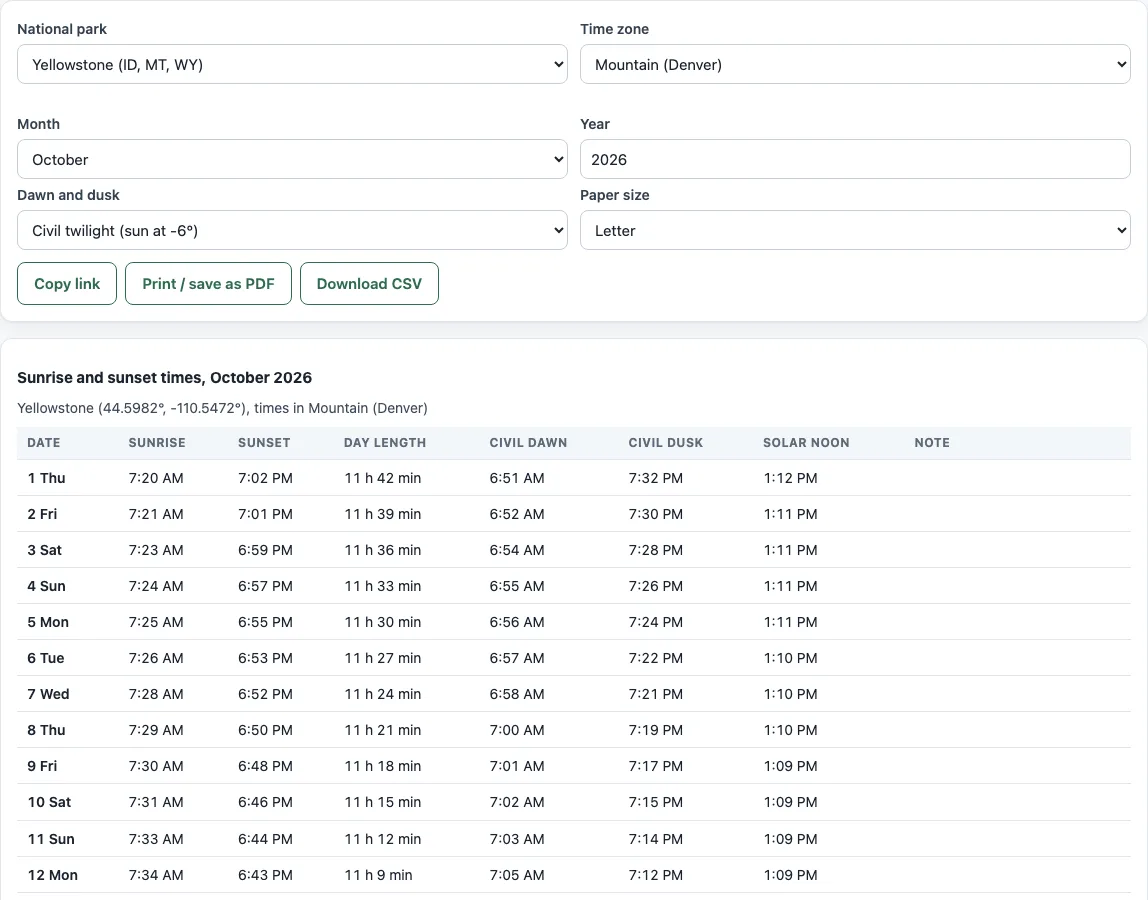The height and width of the screenshot is (900, 1148).
Task: Select the '3 Sat' date cell
Action: 45,550
